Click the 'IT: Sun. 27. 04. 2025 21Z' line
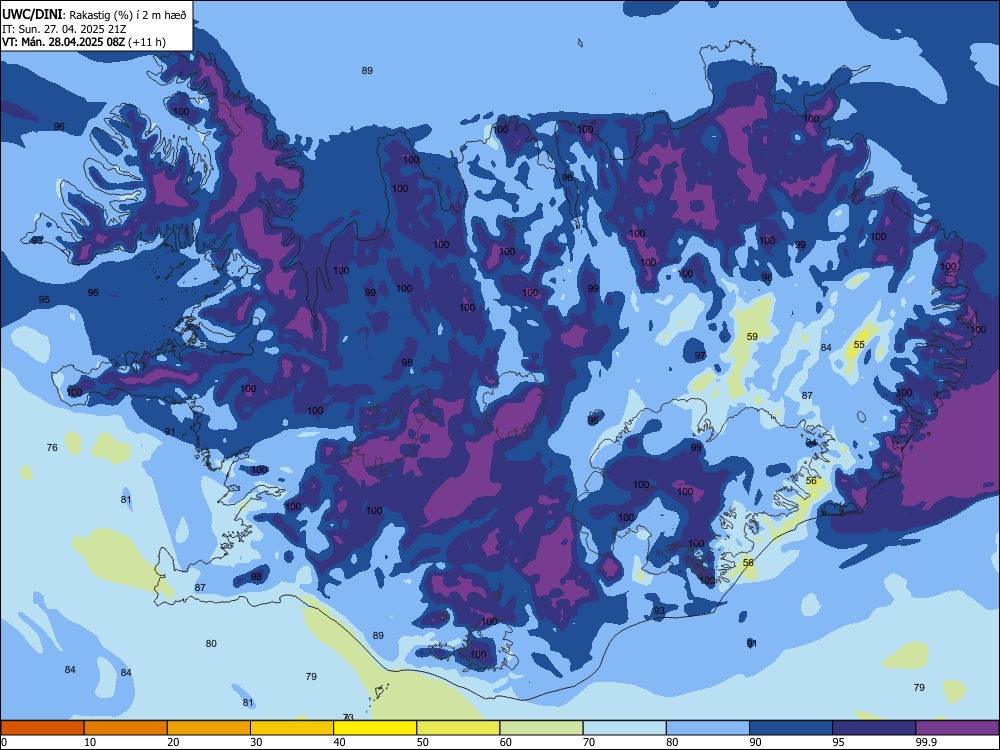This screenshot has height=750, width=1000. click(64, 29)
